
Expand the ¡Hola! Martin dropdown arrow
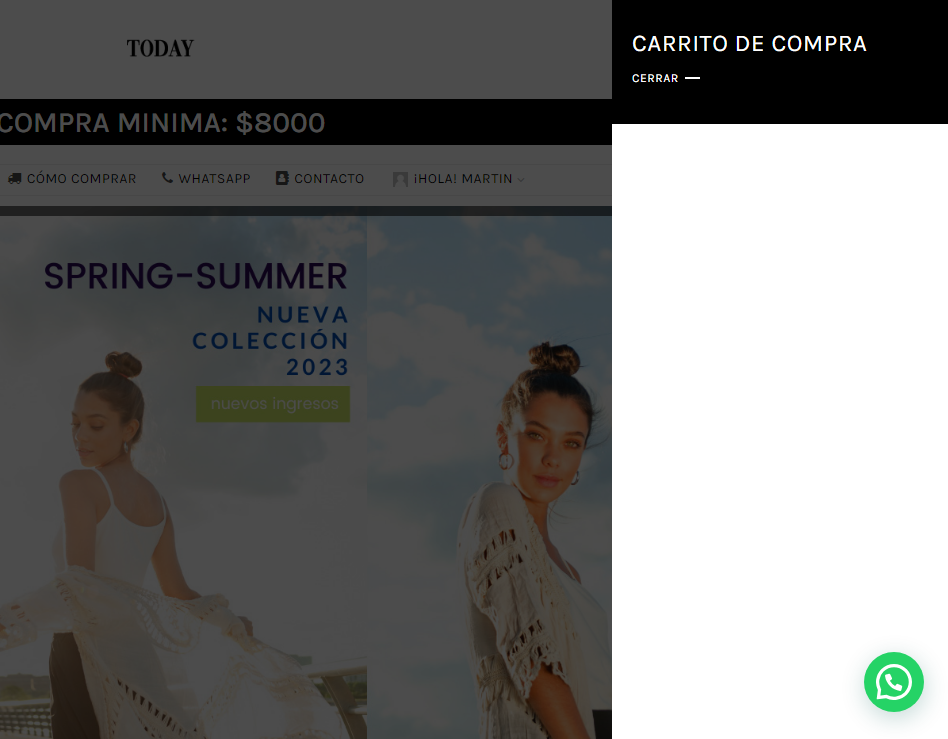521,180
